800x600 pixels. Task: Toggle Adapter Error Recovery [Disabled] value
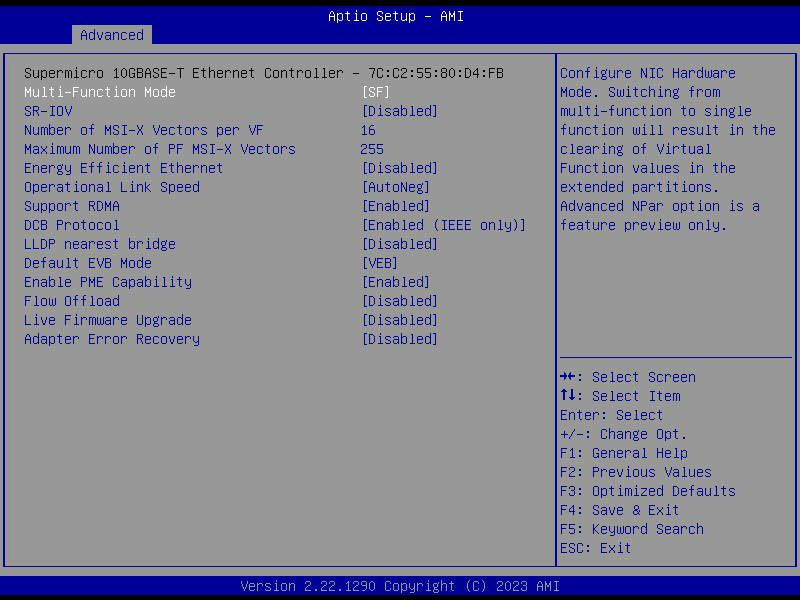click(399, 339)
